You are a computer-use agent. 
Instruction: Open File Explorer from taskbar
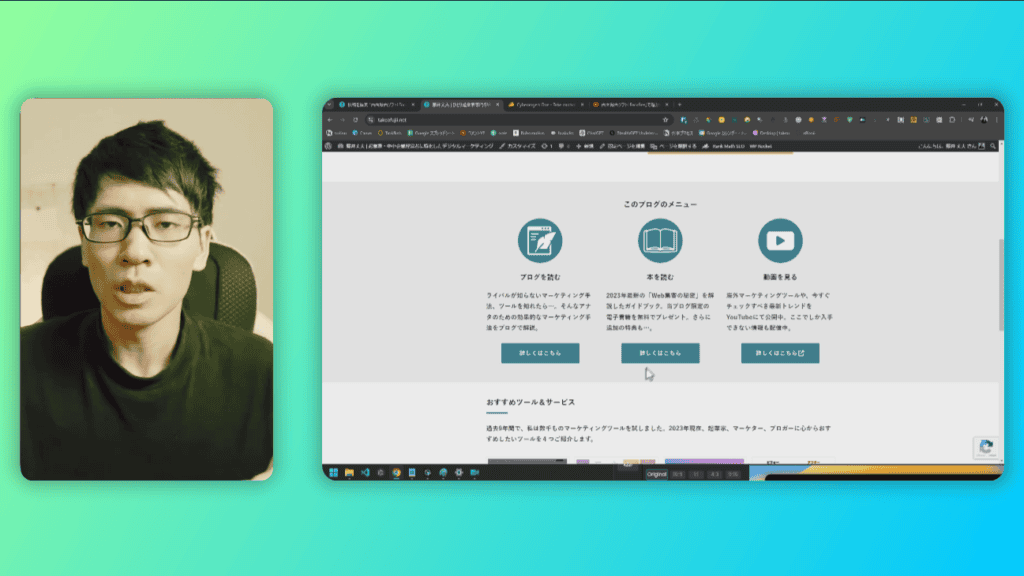point(349,473)
